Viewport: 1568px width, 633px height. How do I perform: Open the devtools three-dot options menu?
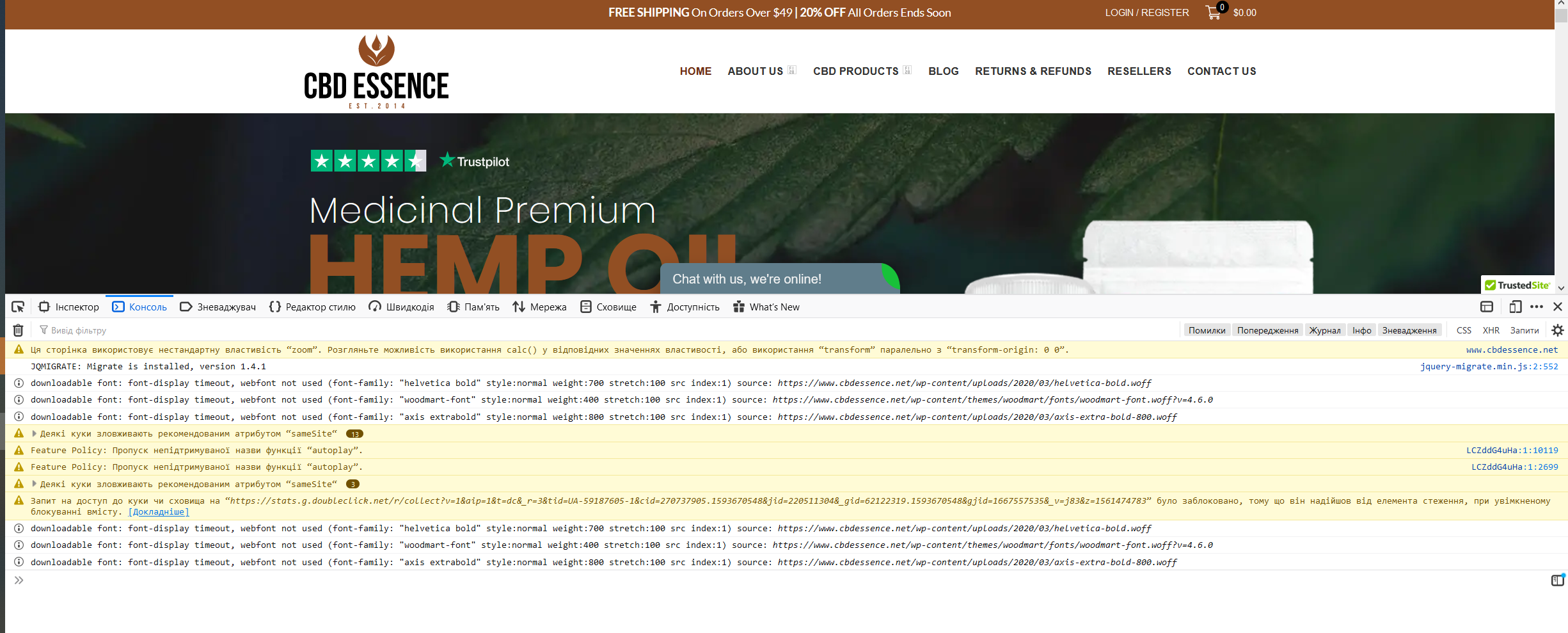[x=1537, y=307]
